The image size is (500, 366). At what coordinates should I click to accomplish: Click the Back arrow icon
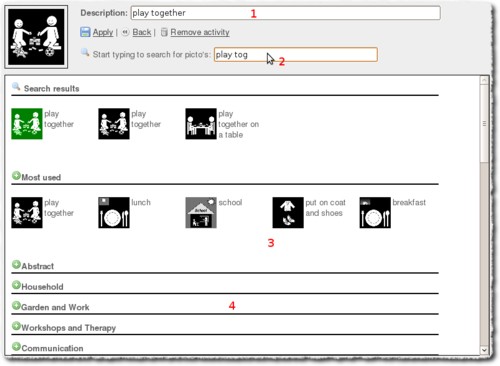pos(125,32)
